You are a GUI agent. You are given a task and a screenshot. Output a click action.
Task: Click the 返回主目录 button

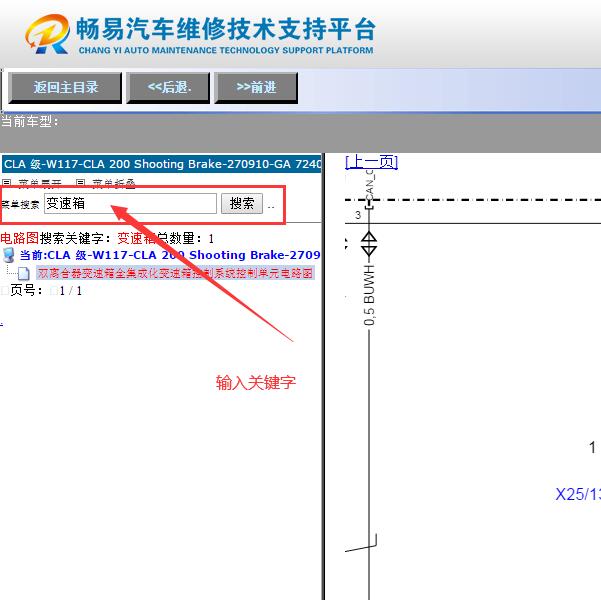pyautogui.click(x=65, y=88)
